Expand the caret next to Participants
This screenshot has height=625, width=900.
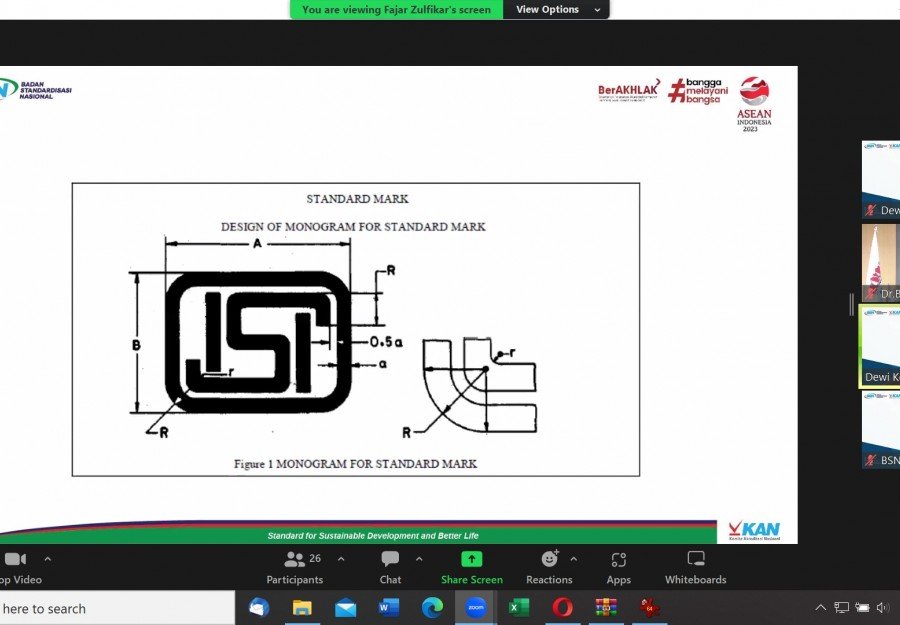(x=341, y=559)
